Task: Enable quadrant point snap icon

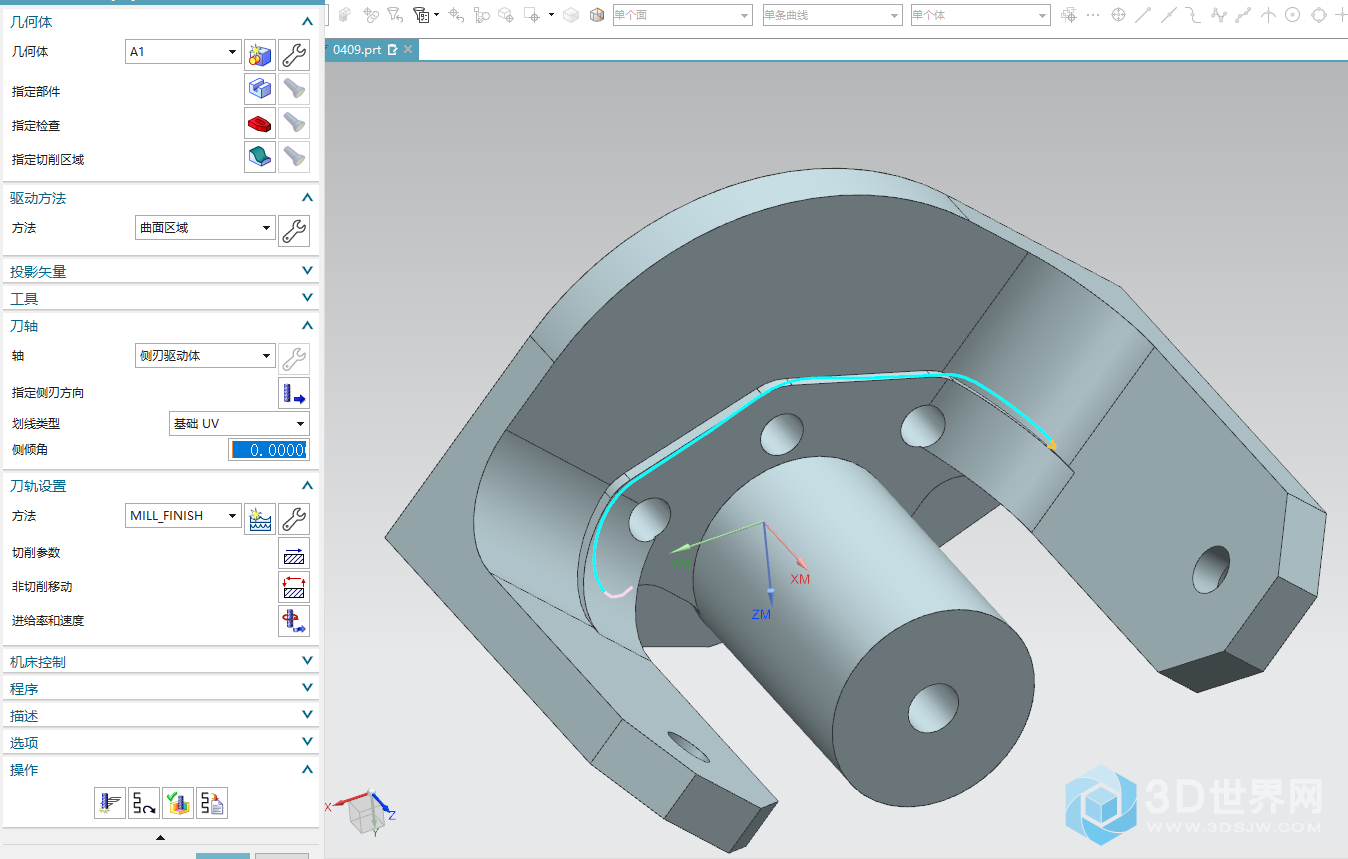Action: click(1318, 15)
